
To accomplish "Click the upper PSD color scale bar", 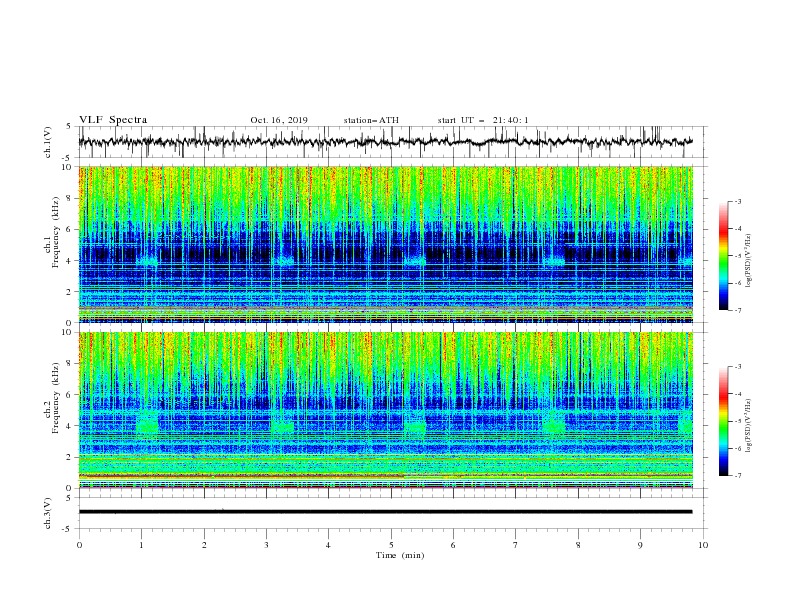I will (724, 255).
